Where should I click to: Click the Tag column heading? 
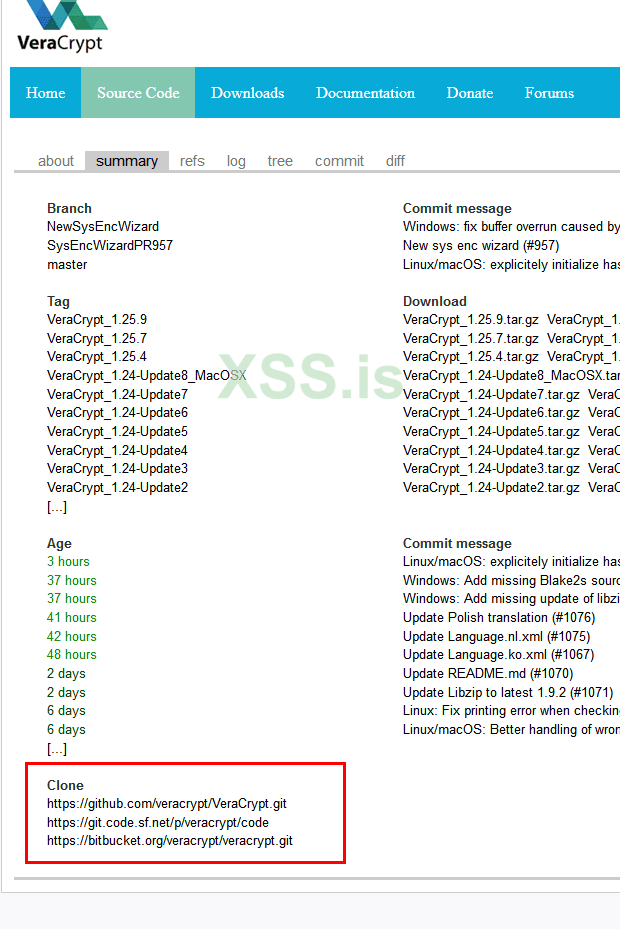click(x=58, y=302)
